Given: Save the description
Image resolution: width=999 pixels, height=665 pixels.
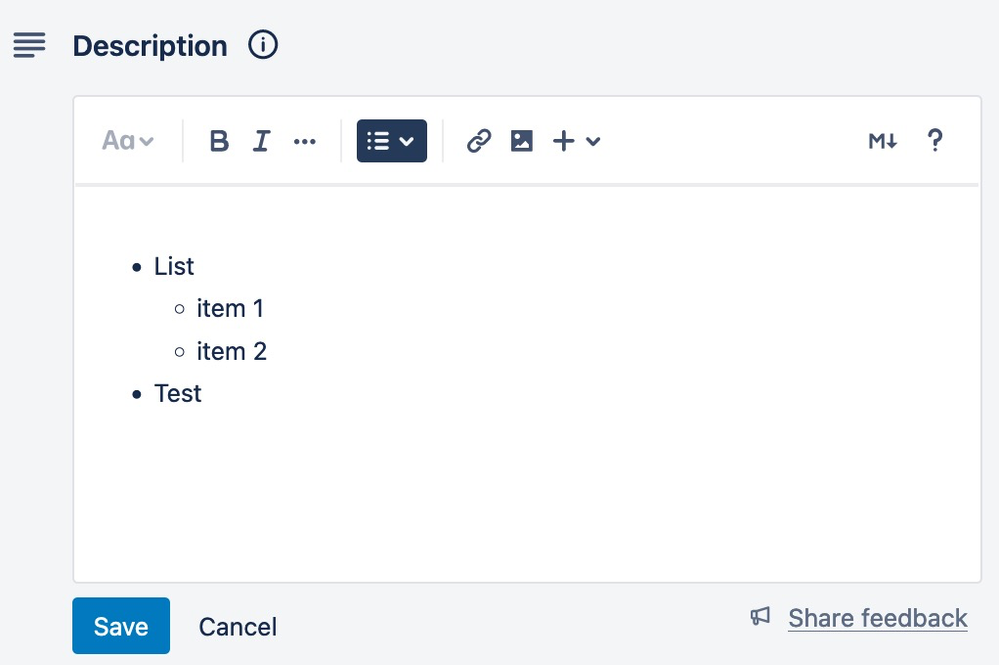Looking at the screenshot, I should pos(121,626).
